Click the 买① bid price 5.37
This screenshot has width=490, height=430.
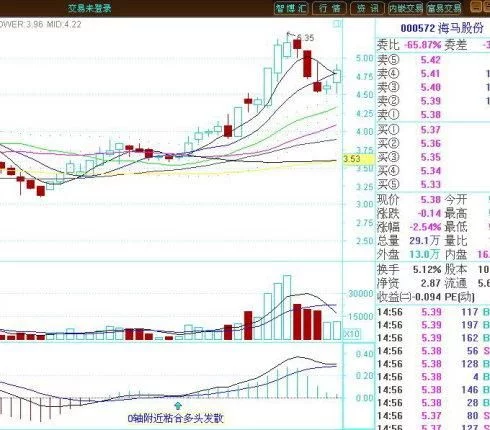[x=430, y=130]
